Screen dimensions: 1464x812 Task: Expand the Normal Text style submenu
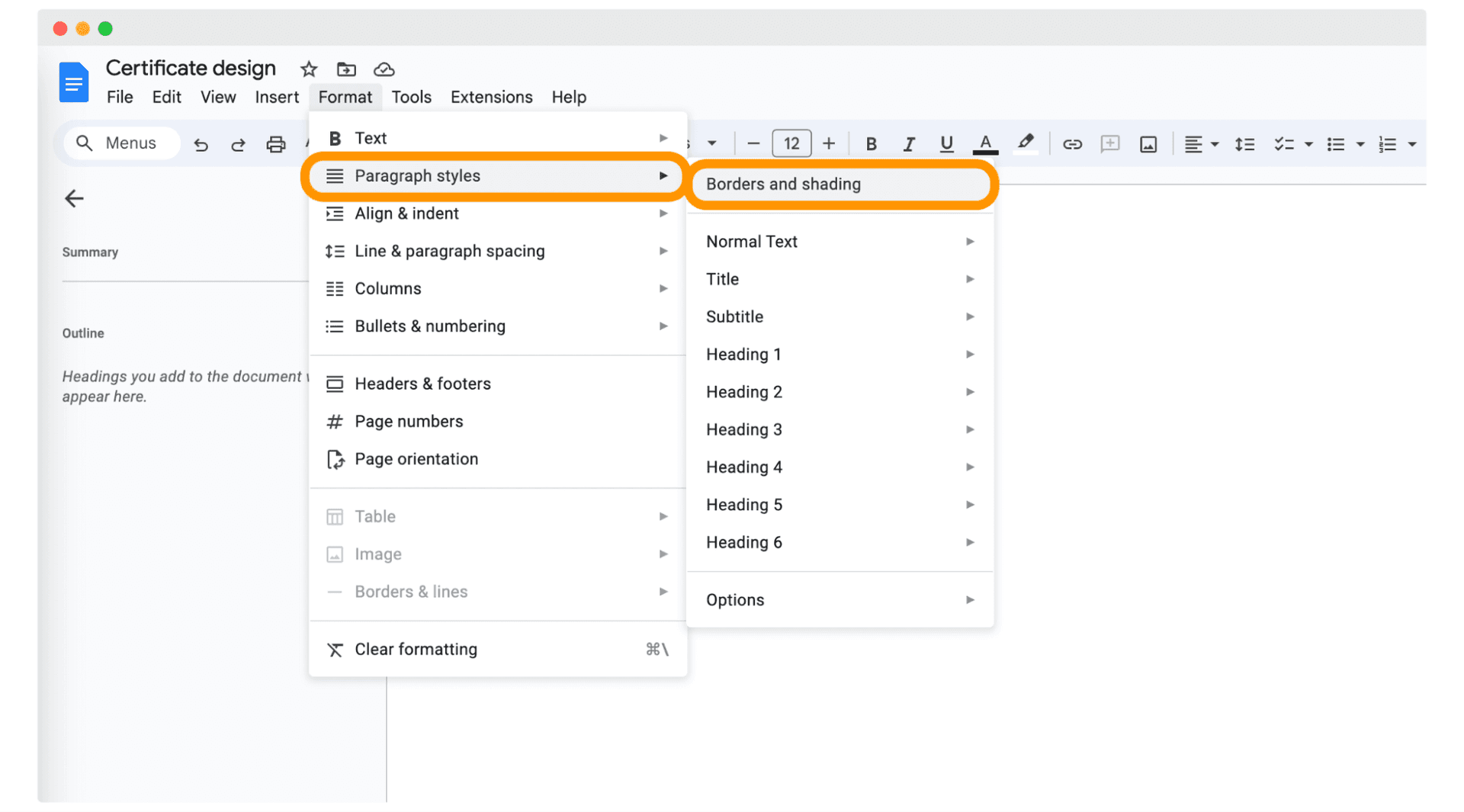click(x=840, y=242)
